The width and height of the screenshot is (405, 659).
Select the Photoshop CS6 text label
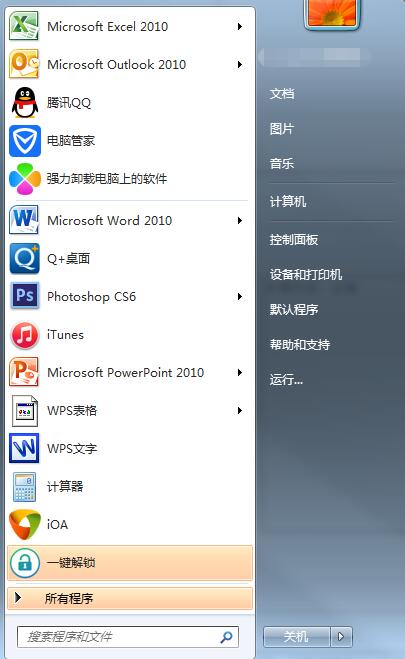click(x=92, y=297)
